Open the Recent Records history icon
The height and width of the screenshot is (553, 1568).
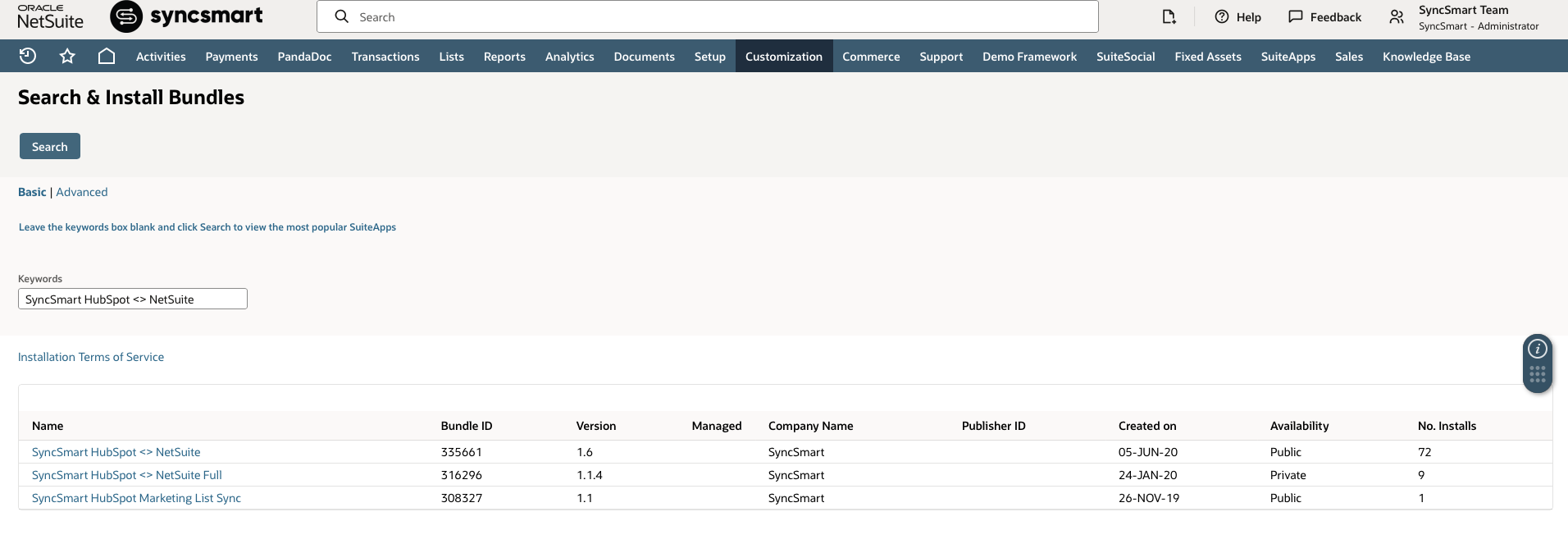coord(28,56)
